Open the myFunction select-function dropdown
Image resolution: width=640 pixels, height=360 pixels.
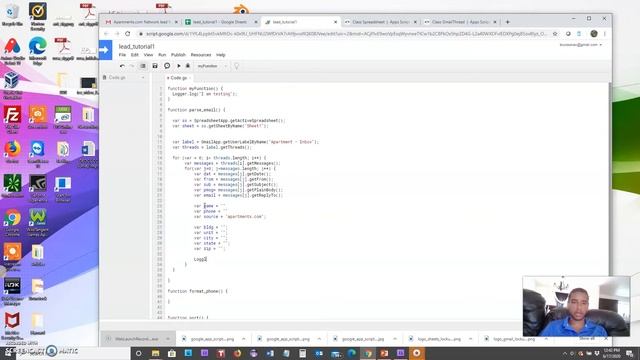click(212, 66)
